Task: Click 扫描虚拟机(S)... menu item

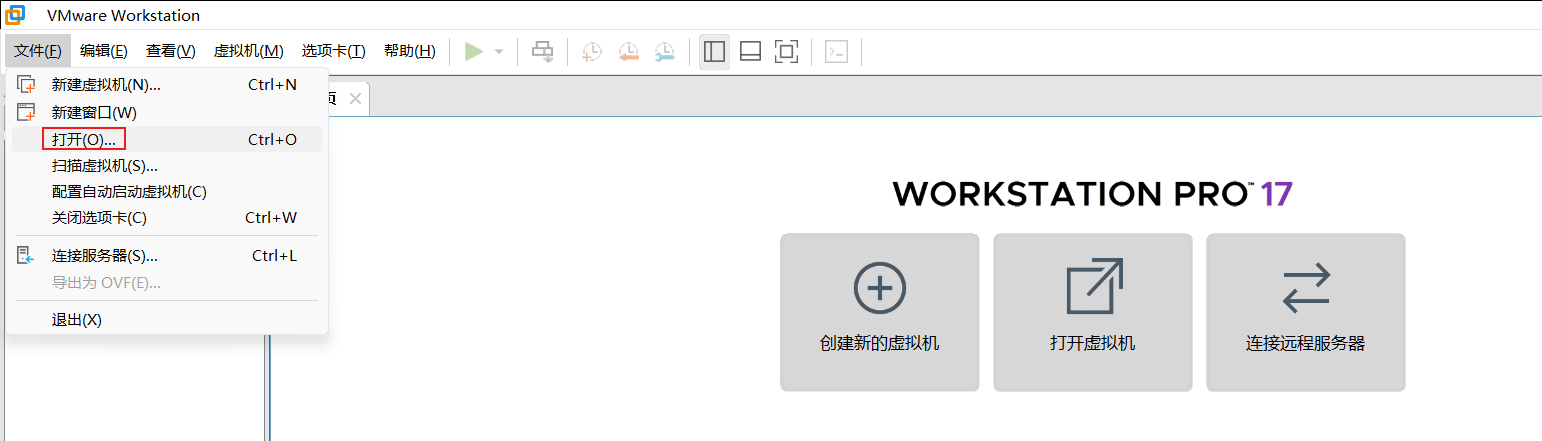Action: point(105,165)
